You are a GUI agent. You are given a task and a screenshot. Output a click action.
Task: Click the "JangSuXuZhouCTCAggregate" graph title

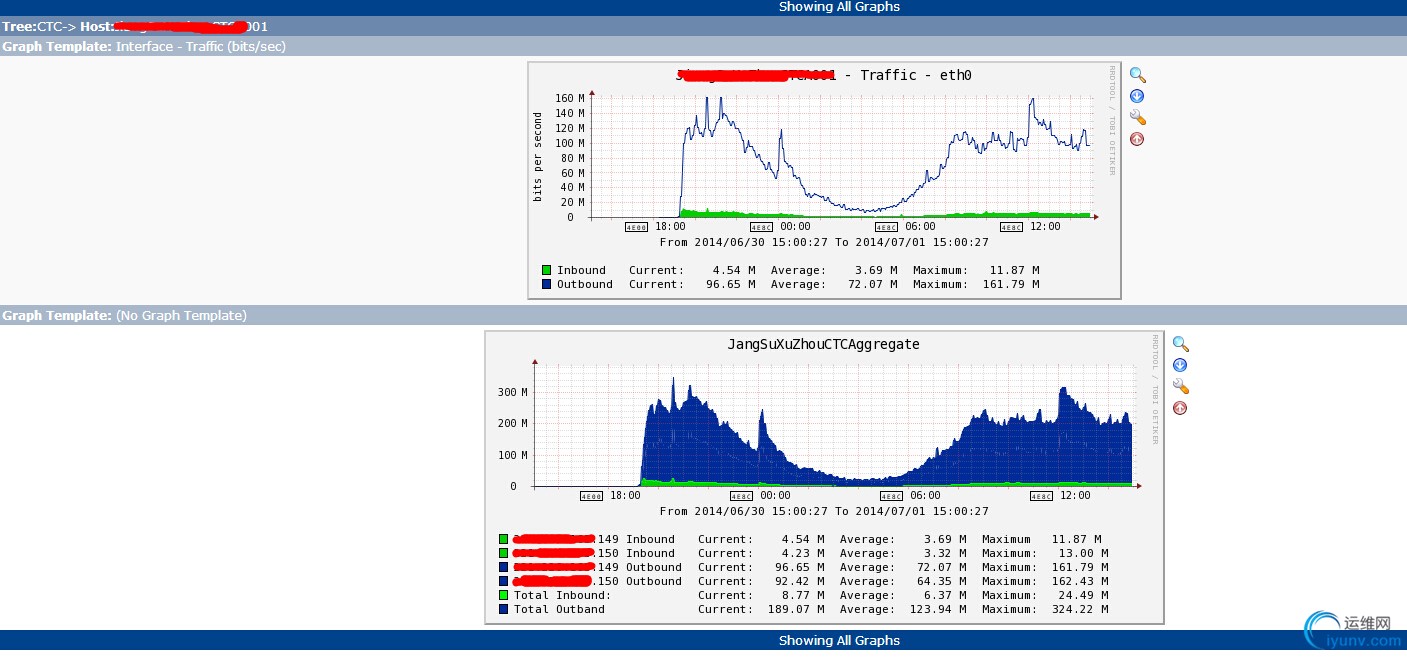point(823,344)
